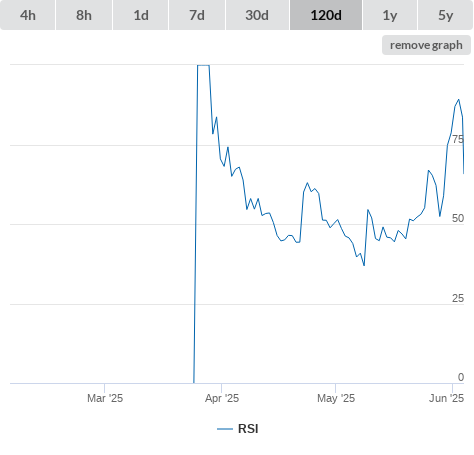Click the 75 value axis label

point(458,139)
